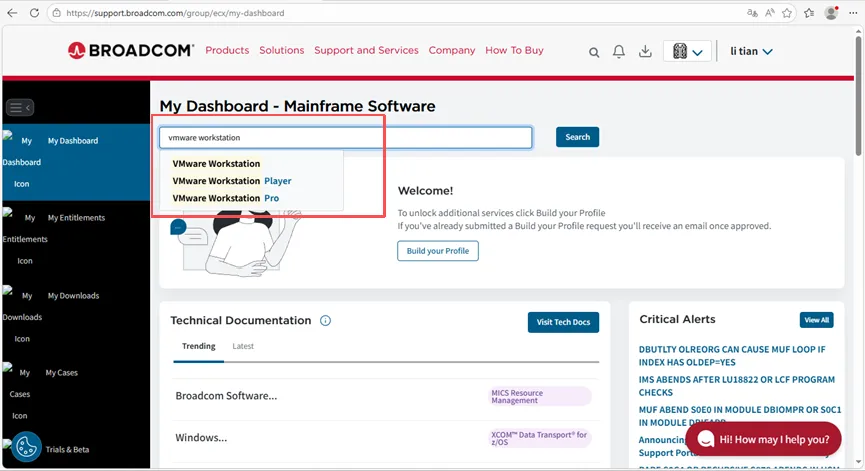
Task: Click View All critical alerts button
Action: point(816,320)
